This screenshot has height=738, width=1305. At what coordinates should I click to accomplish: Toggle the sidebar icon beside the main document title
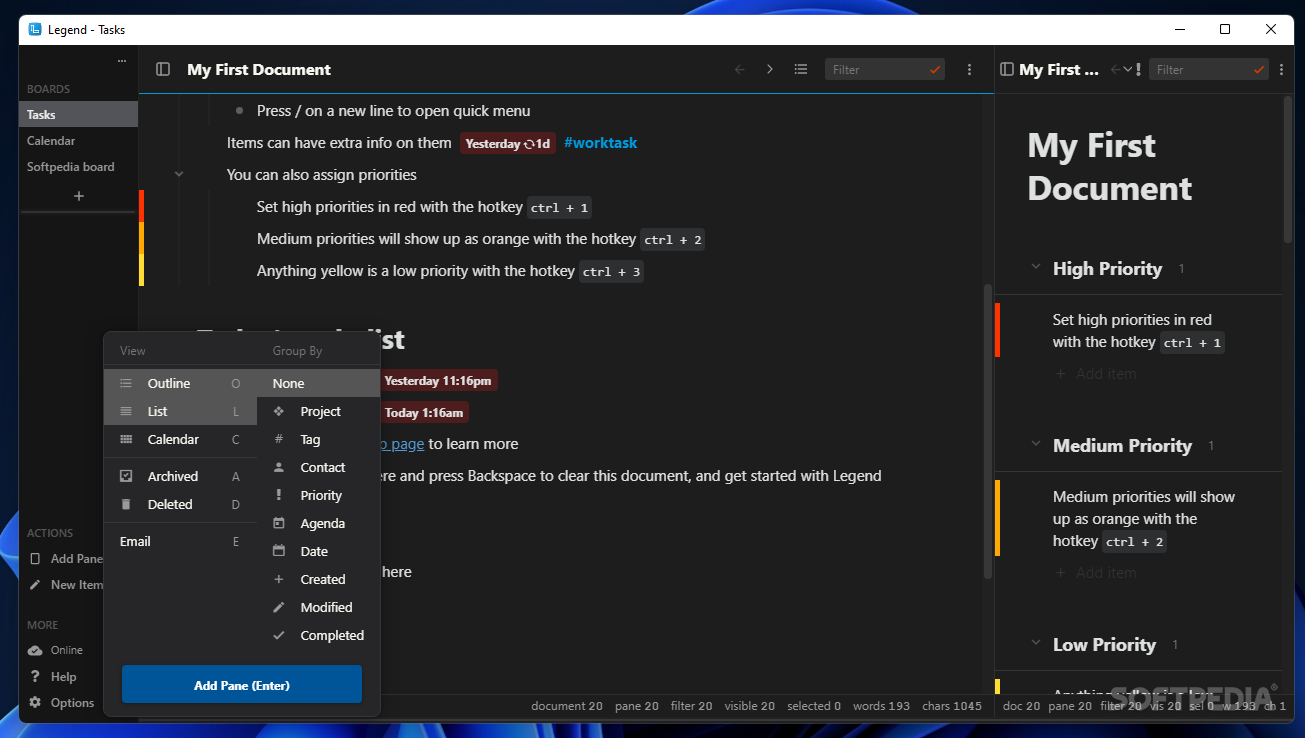pyautogui.click(x=163, y=69)
